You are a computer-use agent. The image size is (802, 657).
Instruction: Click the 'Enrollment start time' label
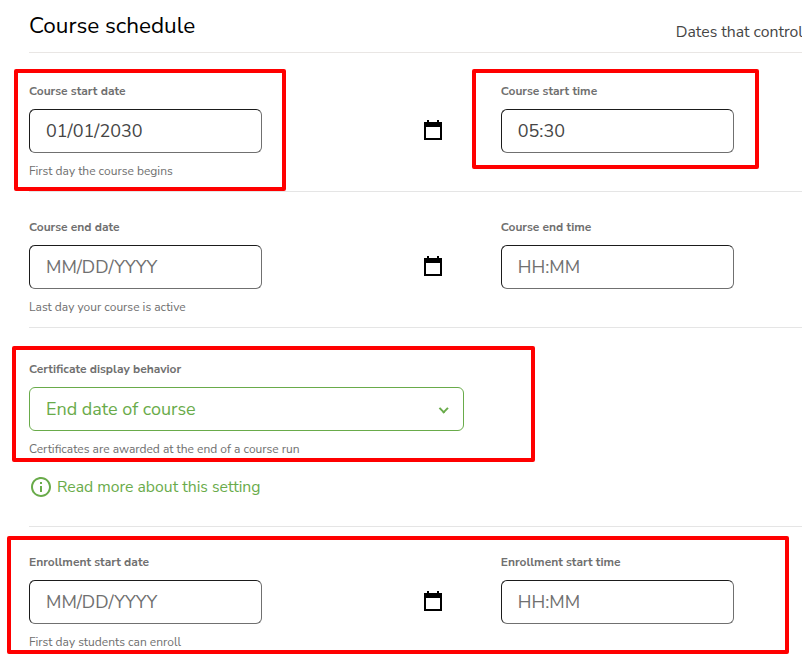(561, 562)
